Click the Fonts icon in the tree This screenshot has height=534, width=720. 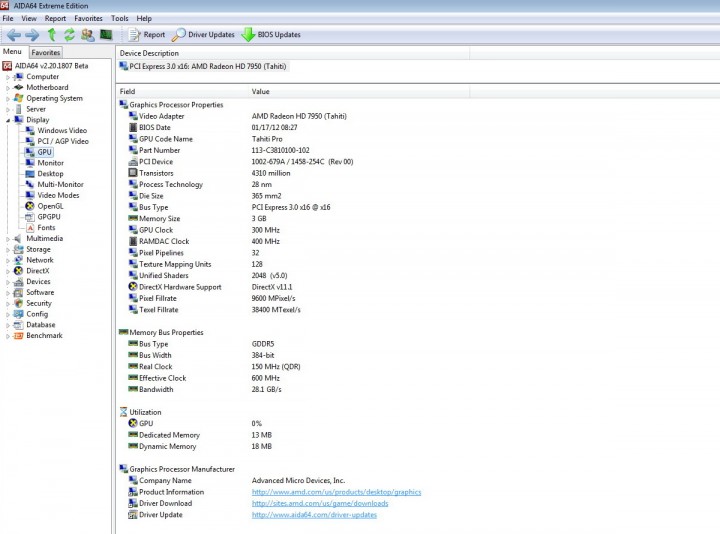30,227
